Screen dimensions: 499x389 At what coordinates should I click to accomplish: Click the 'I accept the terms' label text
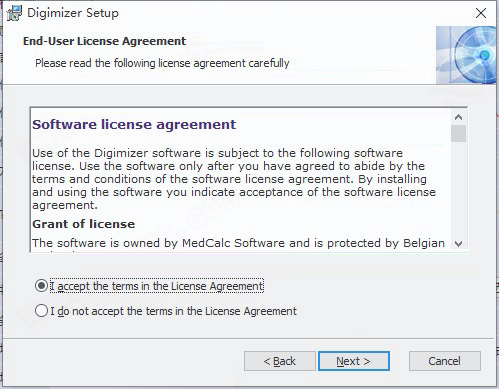[x=157, y=286]
